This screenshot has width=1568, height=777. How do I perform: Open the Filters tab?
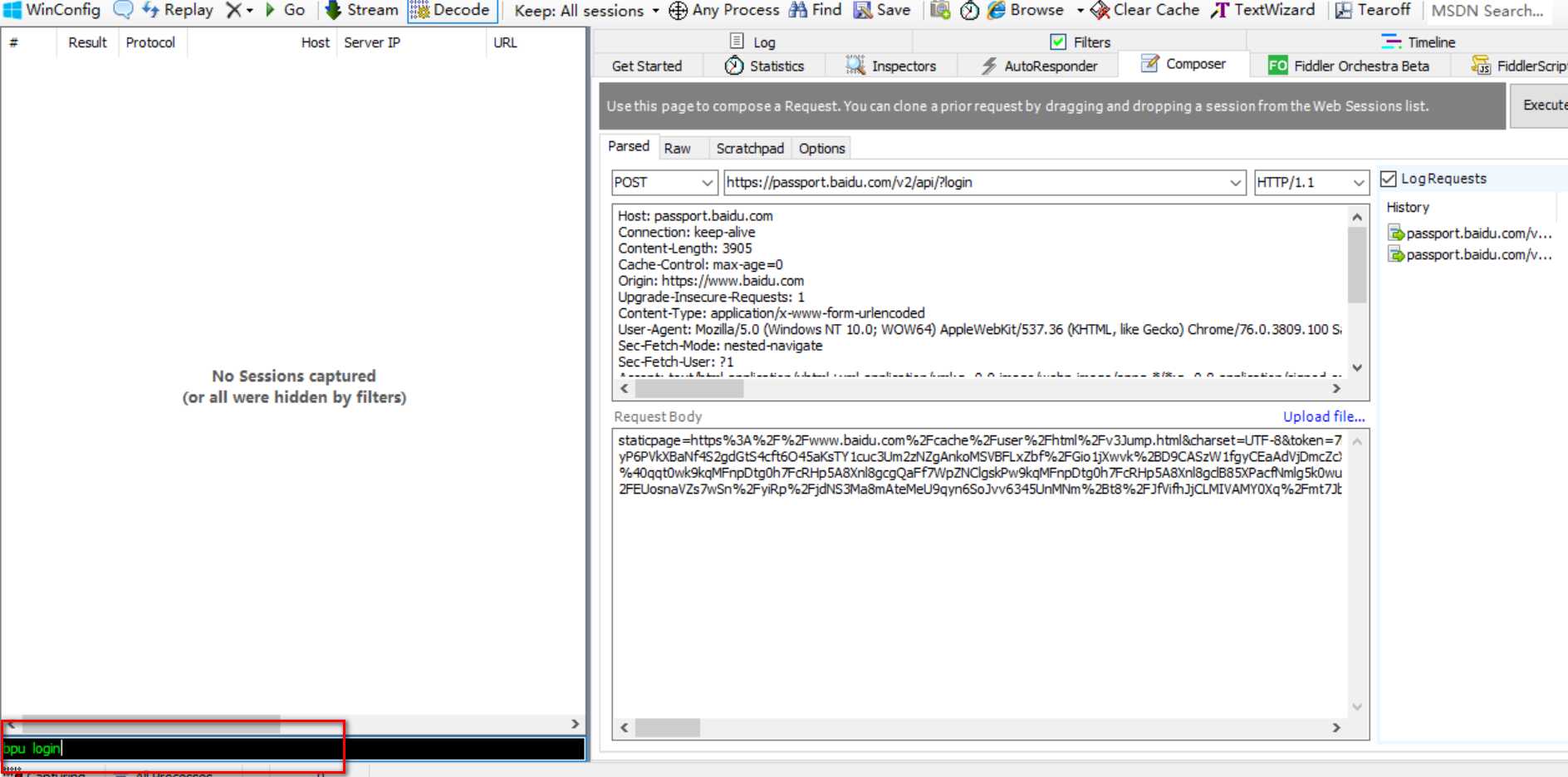point(1080,42)
